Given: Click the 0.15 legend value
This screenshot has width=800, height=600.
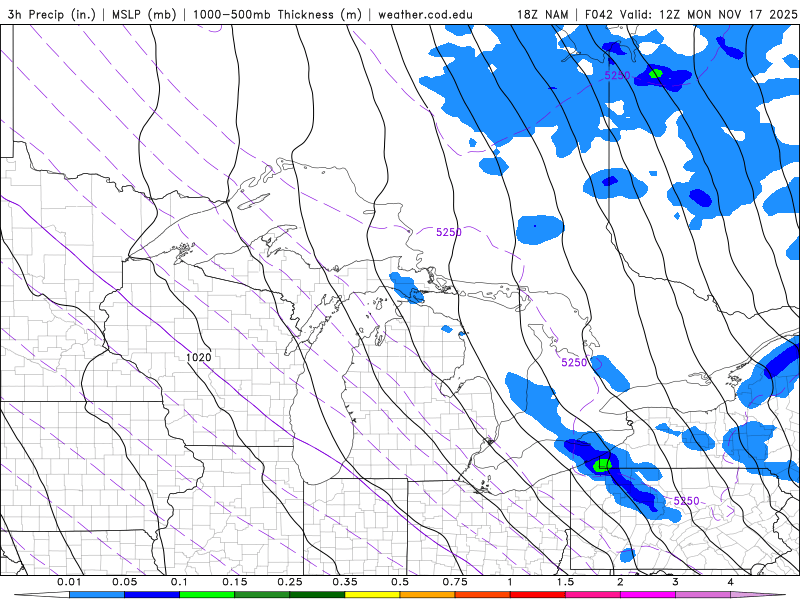Looking at the screenshot, I should [x=235, y=582].
